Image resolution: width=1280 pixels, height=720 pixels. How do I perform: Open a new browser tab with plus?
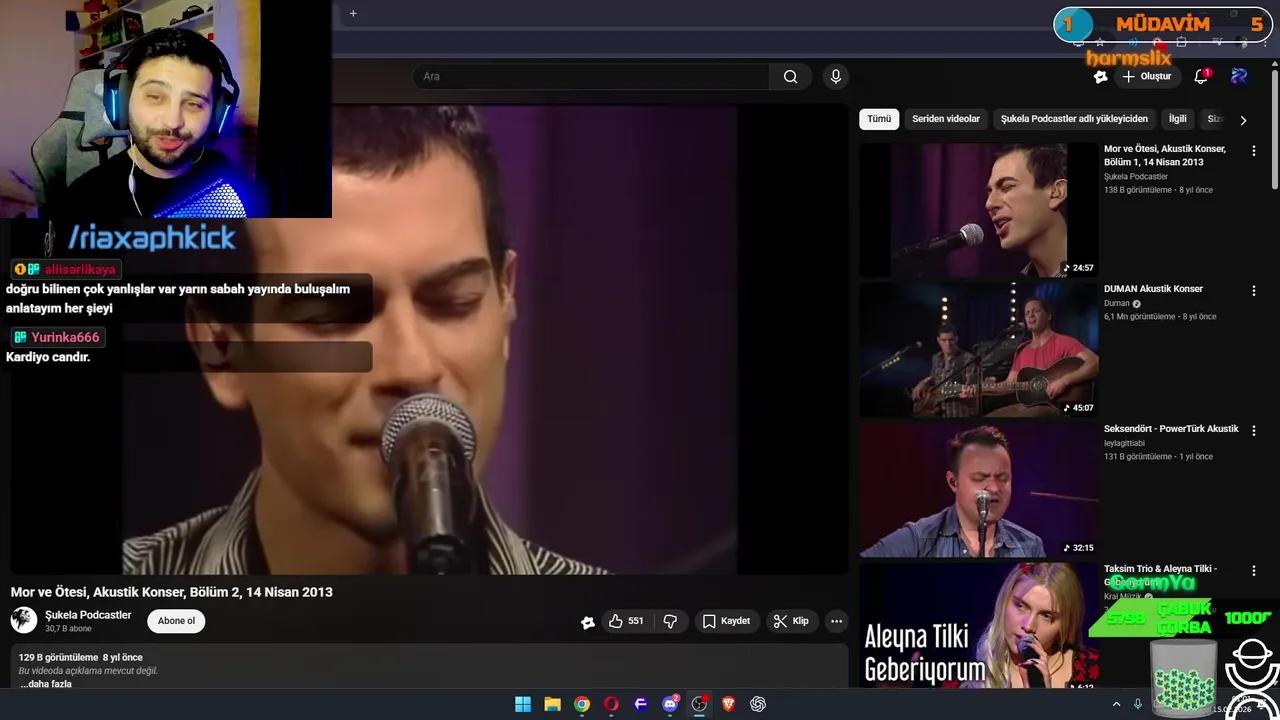353,13
